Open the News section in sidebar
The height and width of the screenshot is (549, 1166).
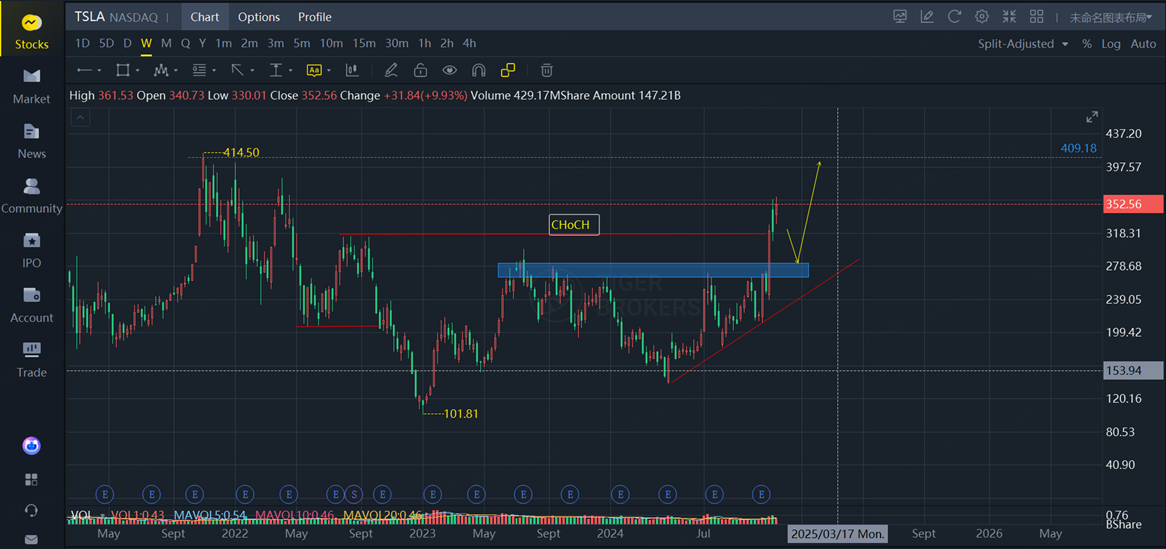pos(32,141)
